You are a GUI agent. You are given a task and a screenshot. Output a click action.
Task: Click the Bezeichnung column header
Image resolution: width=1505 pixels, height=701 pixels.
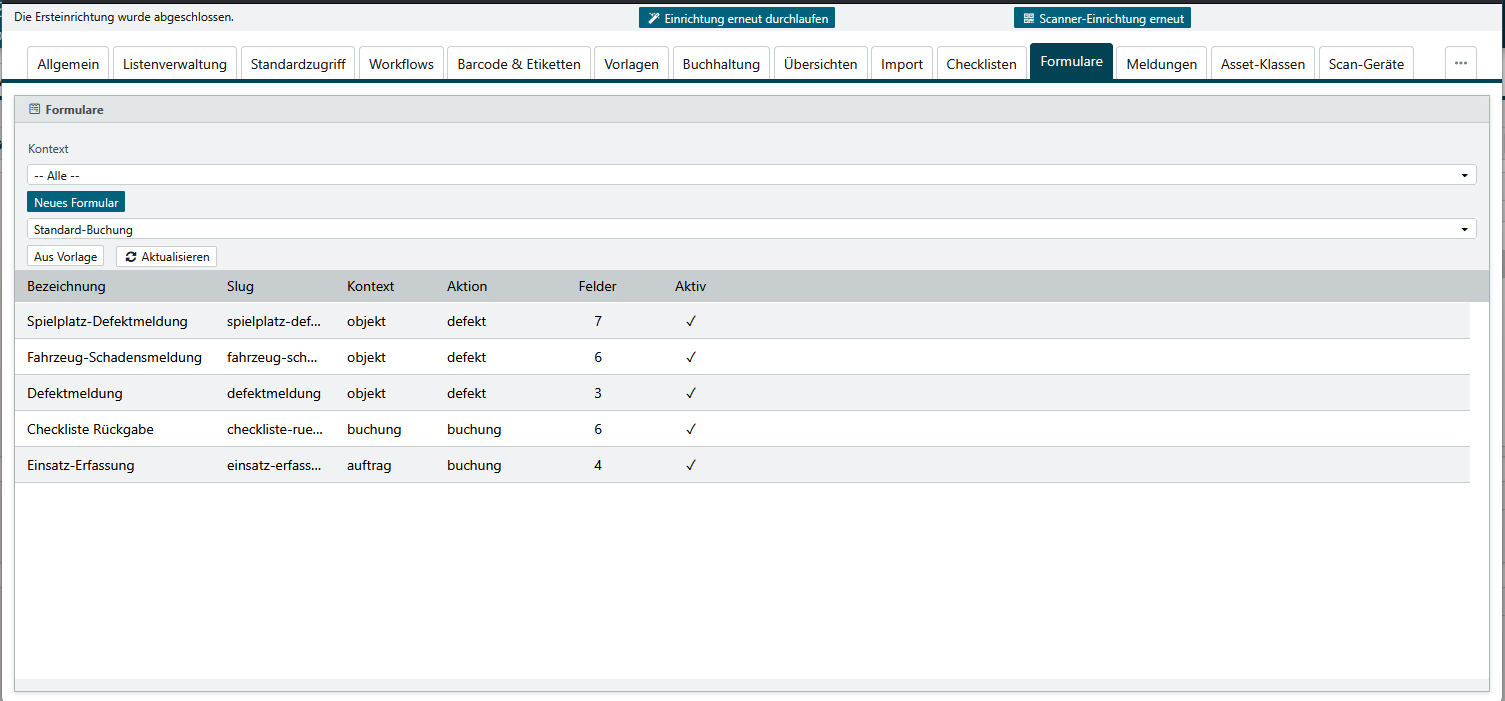point(66,286)
